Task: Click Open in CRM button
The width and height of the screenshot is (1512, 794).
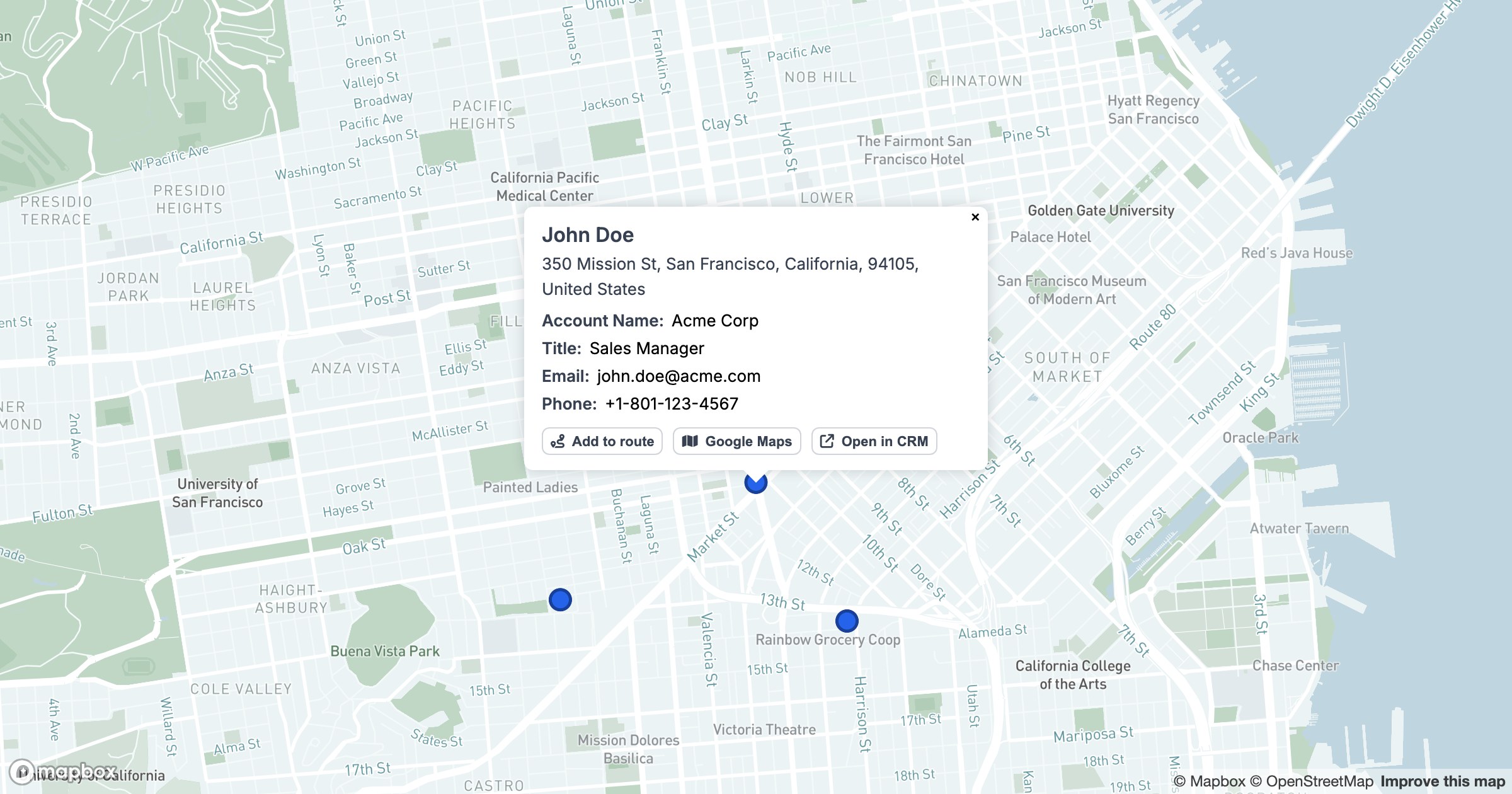Action: coord(874,441)
